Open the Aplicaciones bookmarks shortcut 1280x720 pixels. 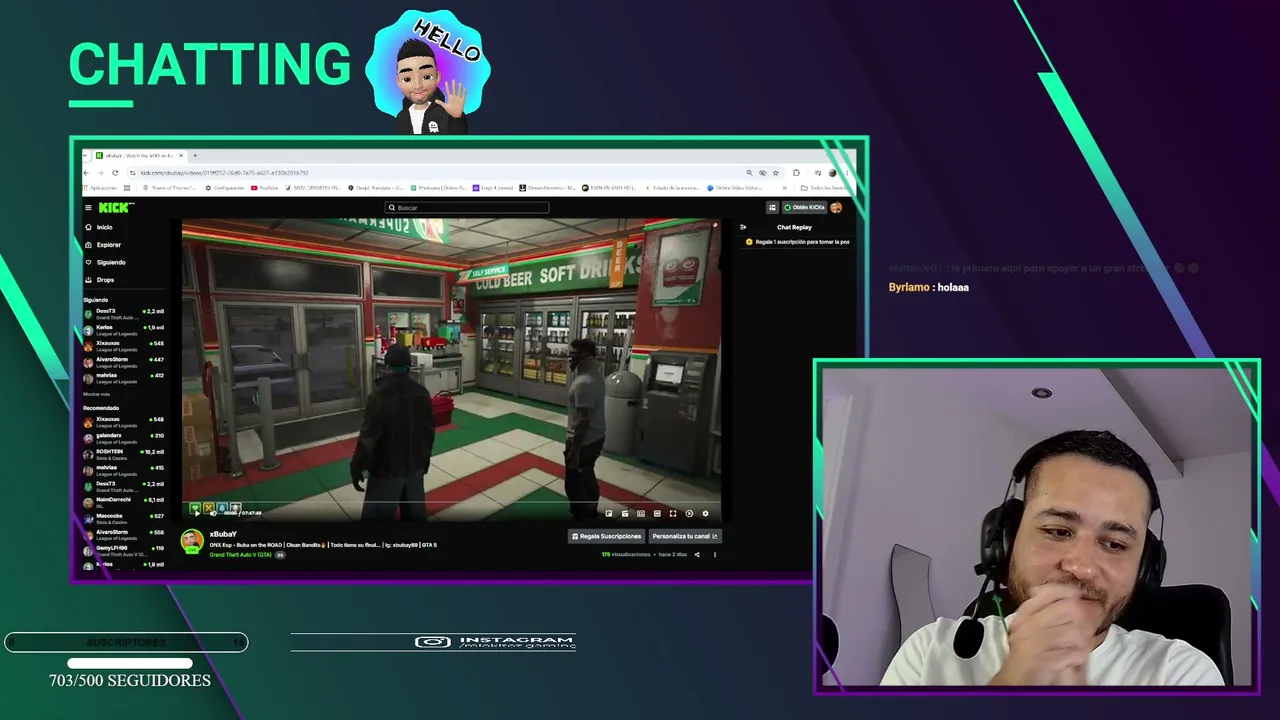coord(101,188)
